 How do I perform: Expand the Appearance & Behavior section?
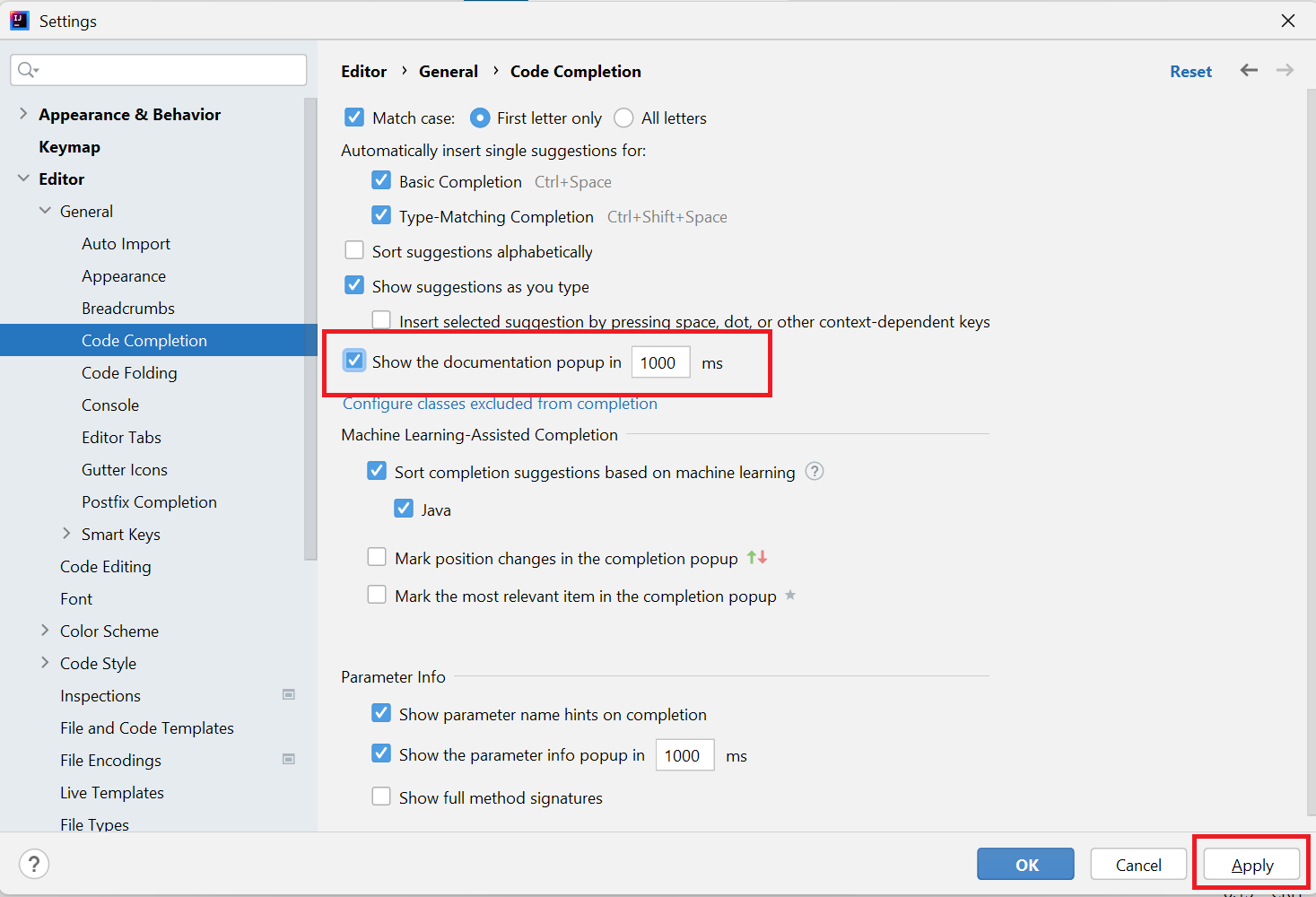point(22,114)
